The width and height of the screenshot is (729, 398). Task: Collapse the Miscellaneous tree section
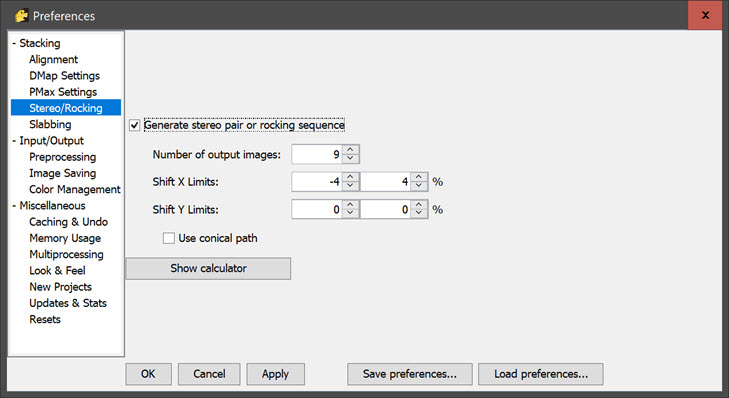pos(14,206)
